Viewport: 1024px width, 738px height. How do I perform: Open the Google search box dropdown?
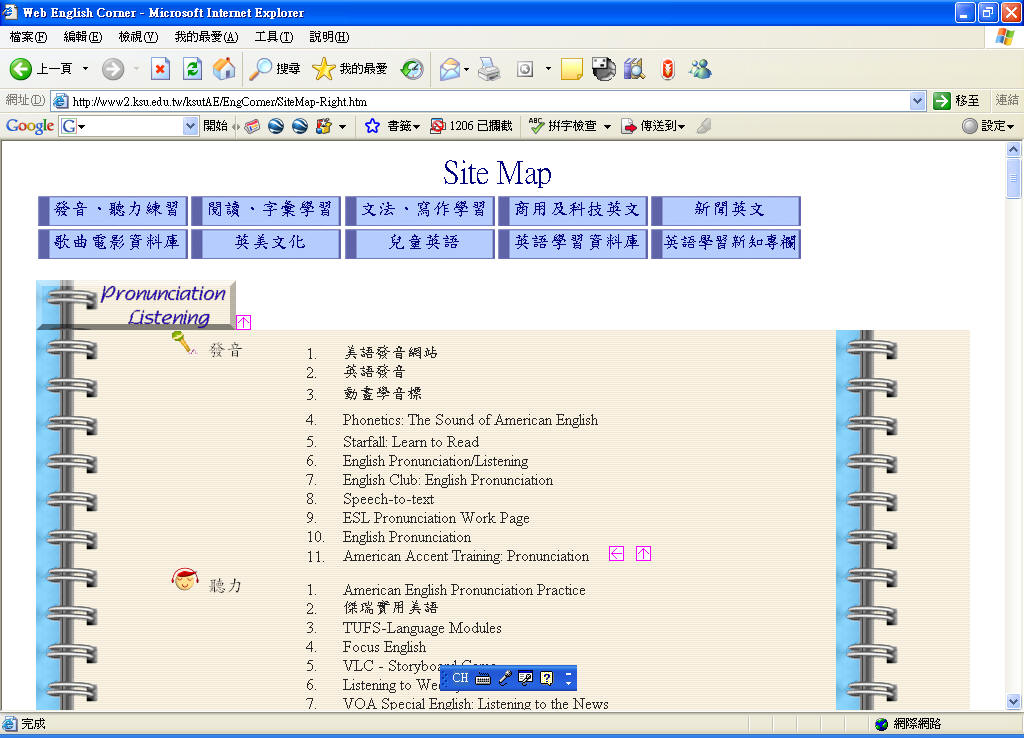point(190,126)
